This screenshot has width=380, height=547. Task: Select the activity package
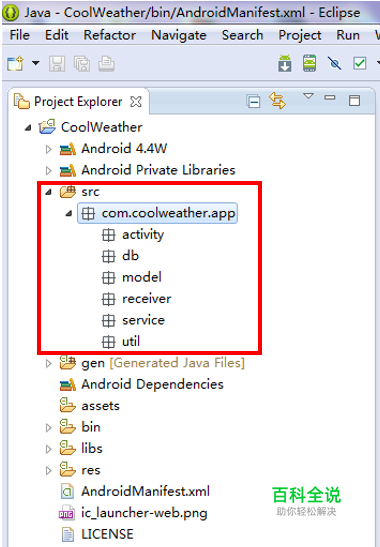[x=143, y=234]
